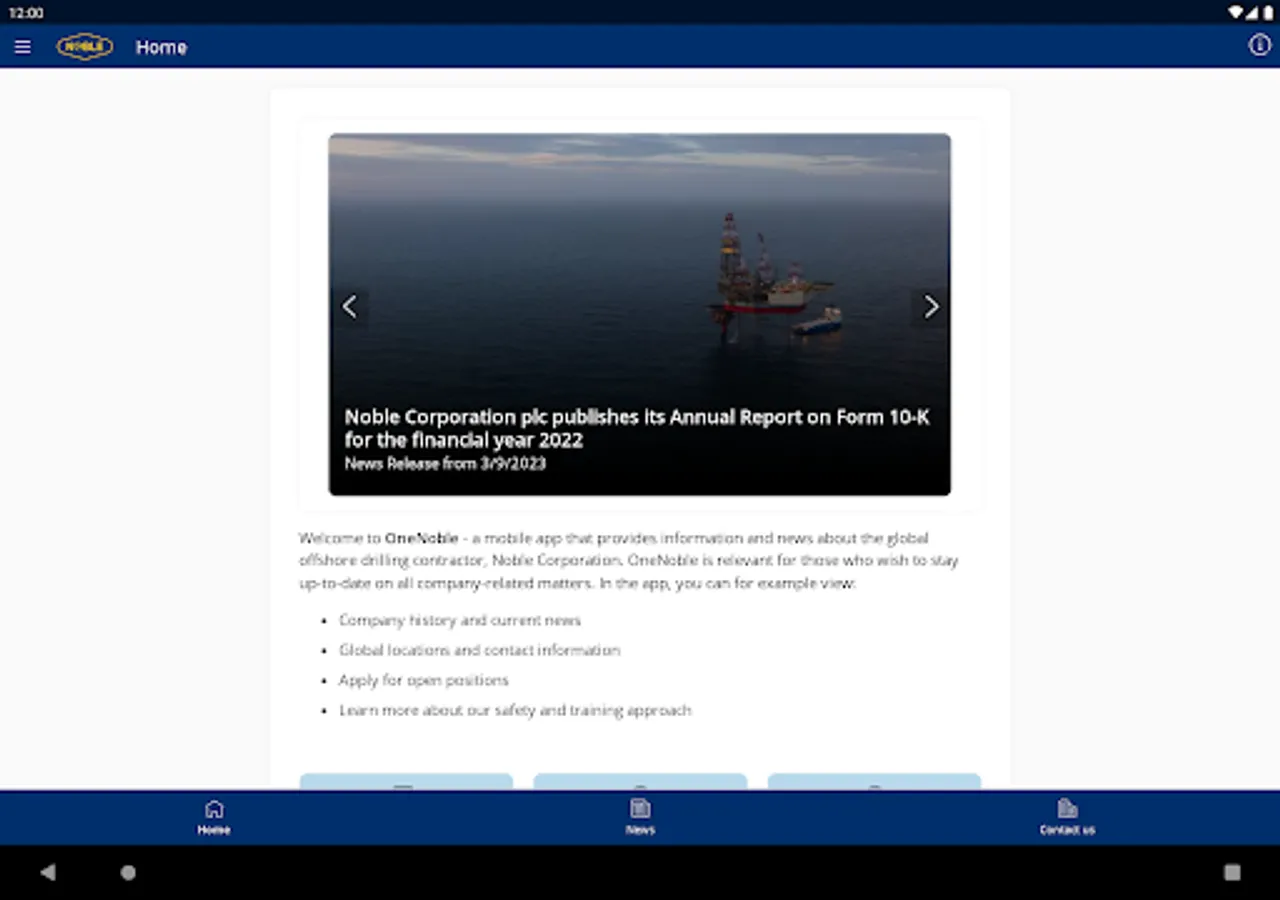Select 'Apply for open positions' bullet
Image resolution: width=1280 pixels, height=900 pixels.
coord(424,680)
